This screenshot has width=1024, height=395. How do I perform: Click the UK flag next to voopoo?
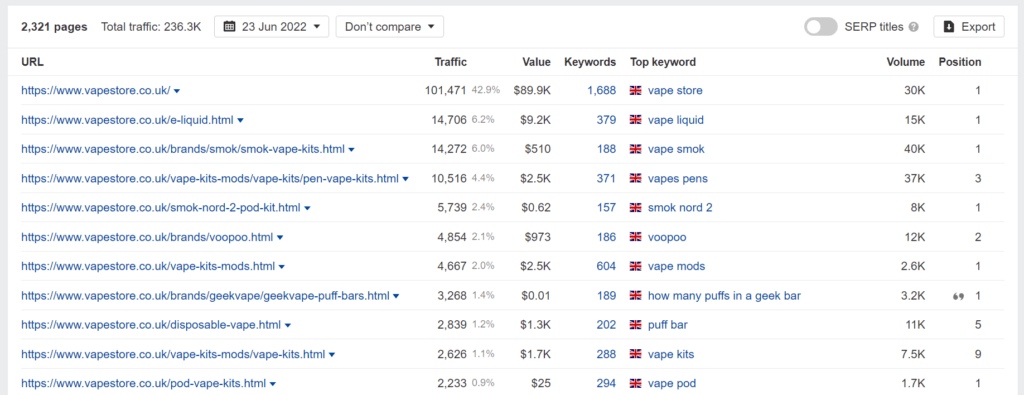pyautogui.click(x=635, y=238)
